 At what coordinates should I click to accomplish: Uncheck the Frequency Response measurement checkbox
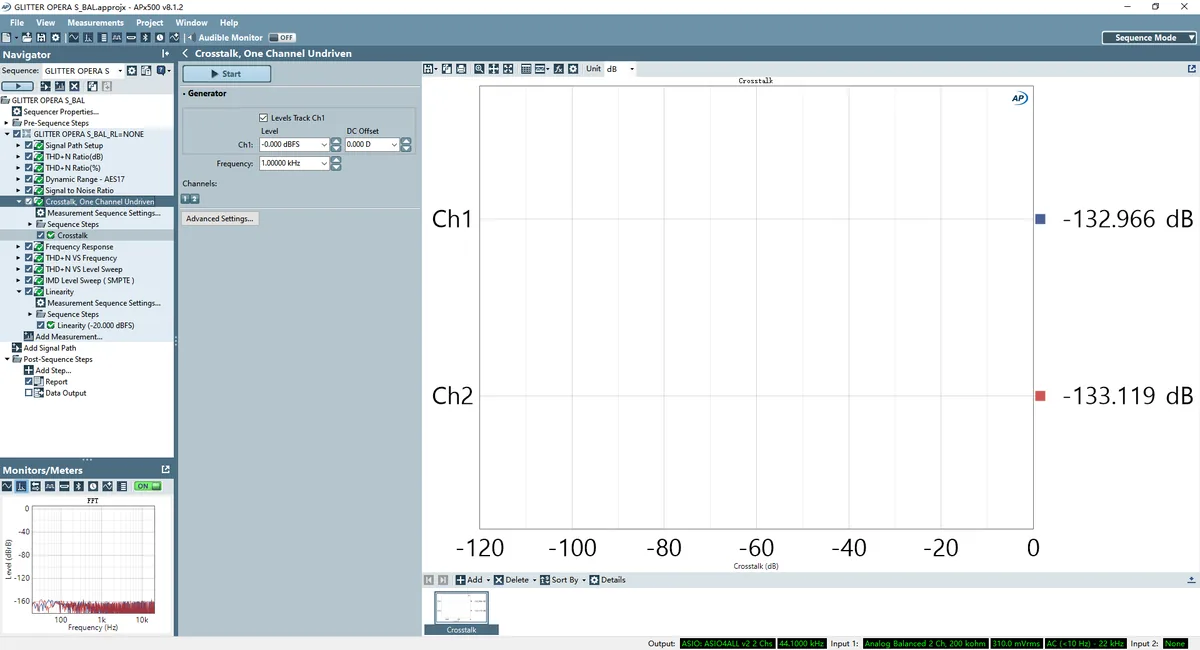point(29,246)
